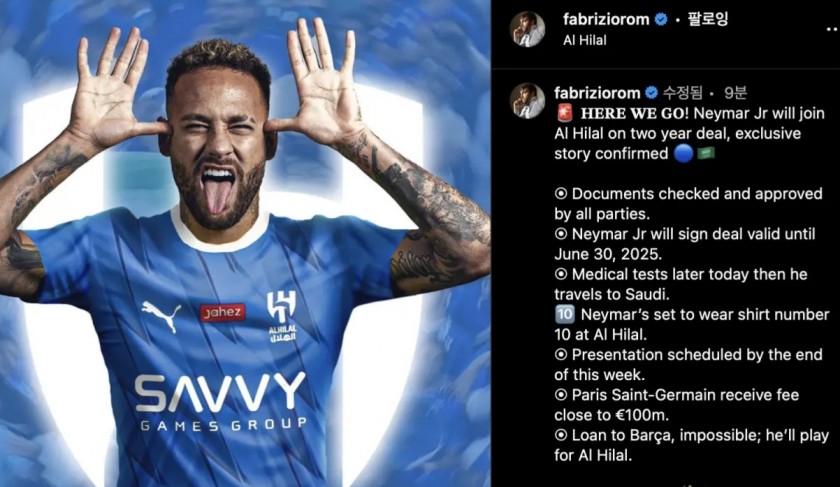Screen dimensions: 840x487
Task: Open the more options ellipsis menu
Action: [832, 30]
